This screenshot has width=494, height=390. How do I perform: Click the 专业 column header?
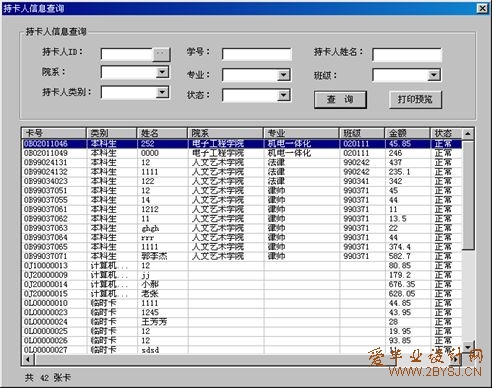tap(302, 133)
